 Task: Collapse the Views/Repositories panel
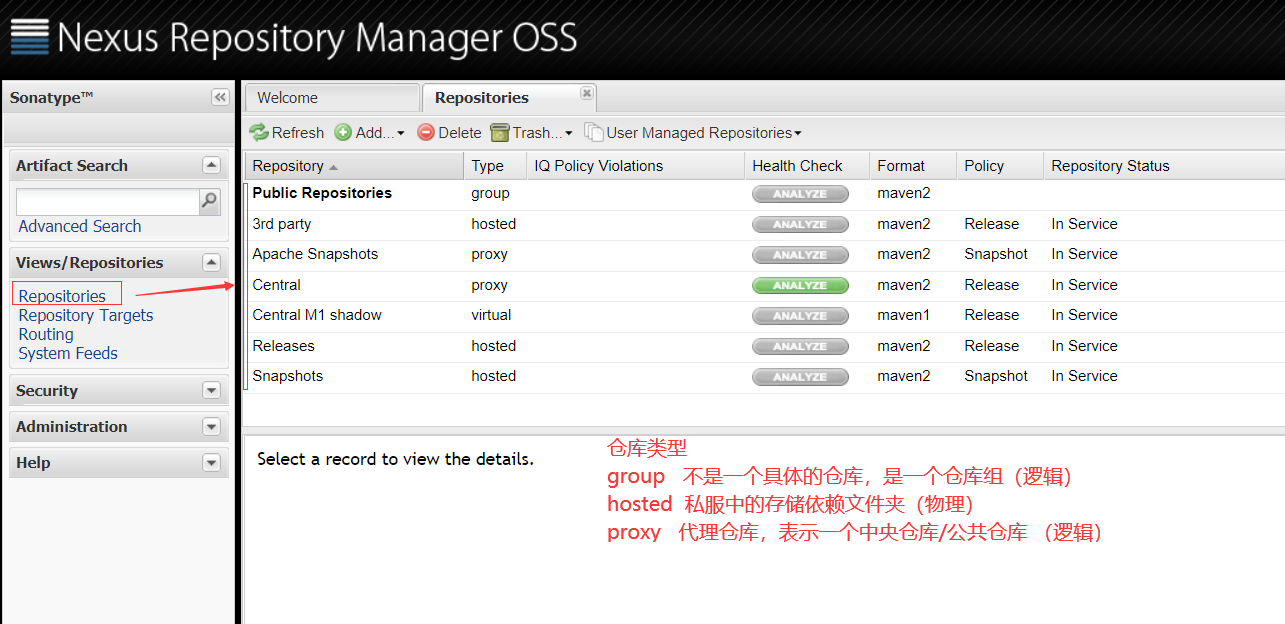tap(211, 262)
